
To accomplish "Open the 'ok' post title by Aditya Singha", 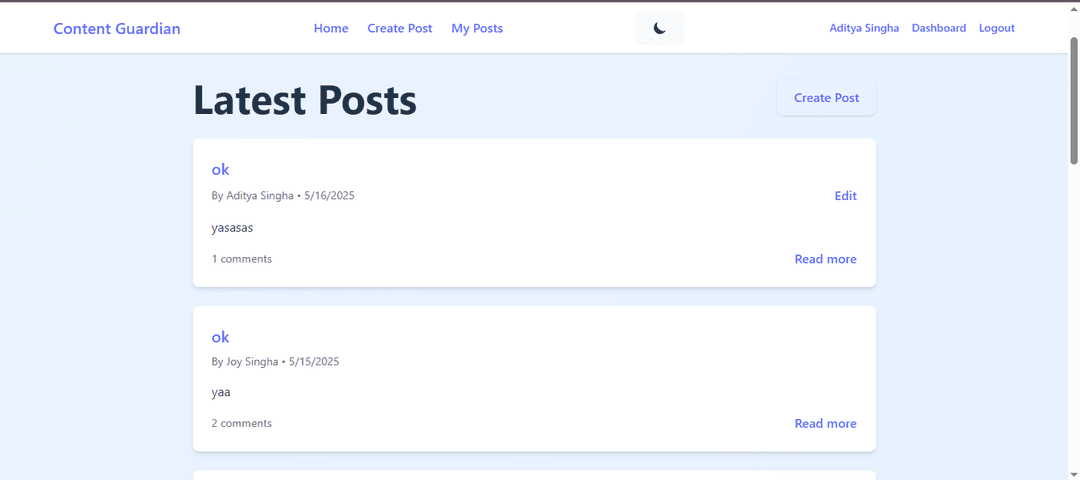I will 220,169.
